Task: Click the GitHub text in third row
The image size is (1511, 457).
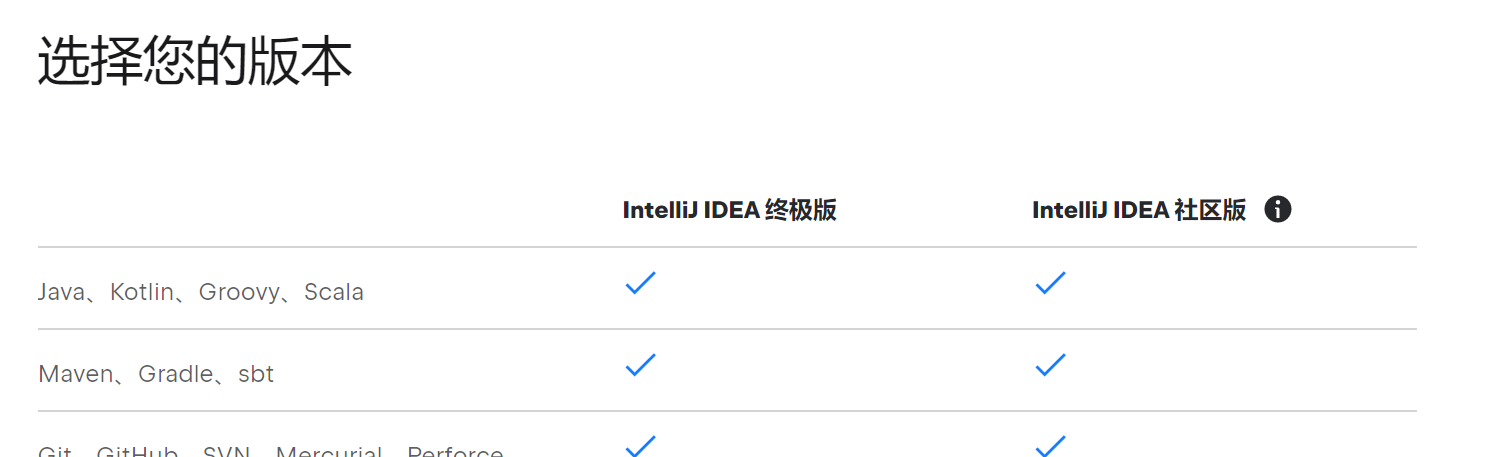Action: click(137, 453)
